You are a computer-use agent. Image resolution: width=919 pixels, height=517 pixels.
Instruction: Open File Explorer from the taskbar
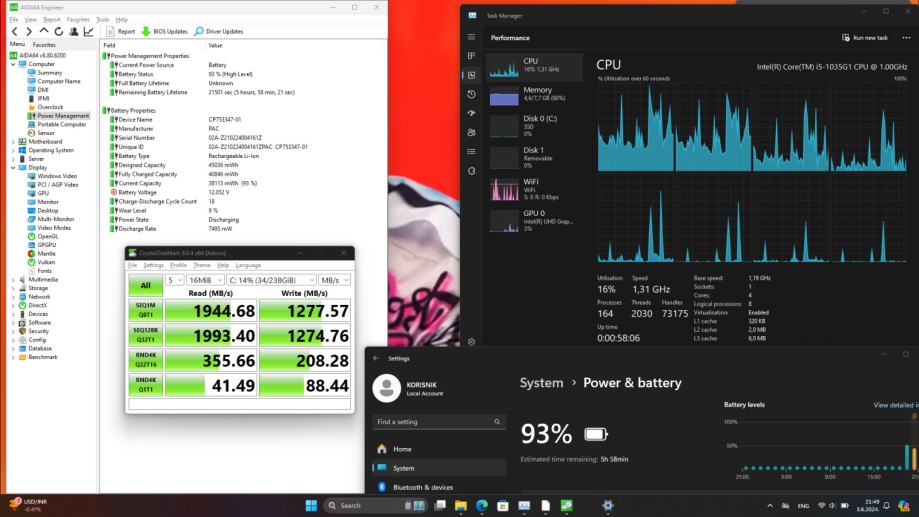[x=461, y=505]
